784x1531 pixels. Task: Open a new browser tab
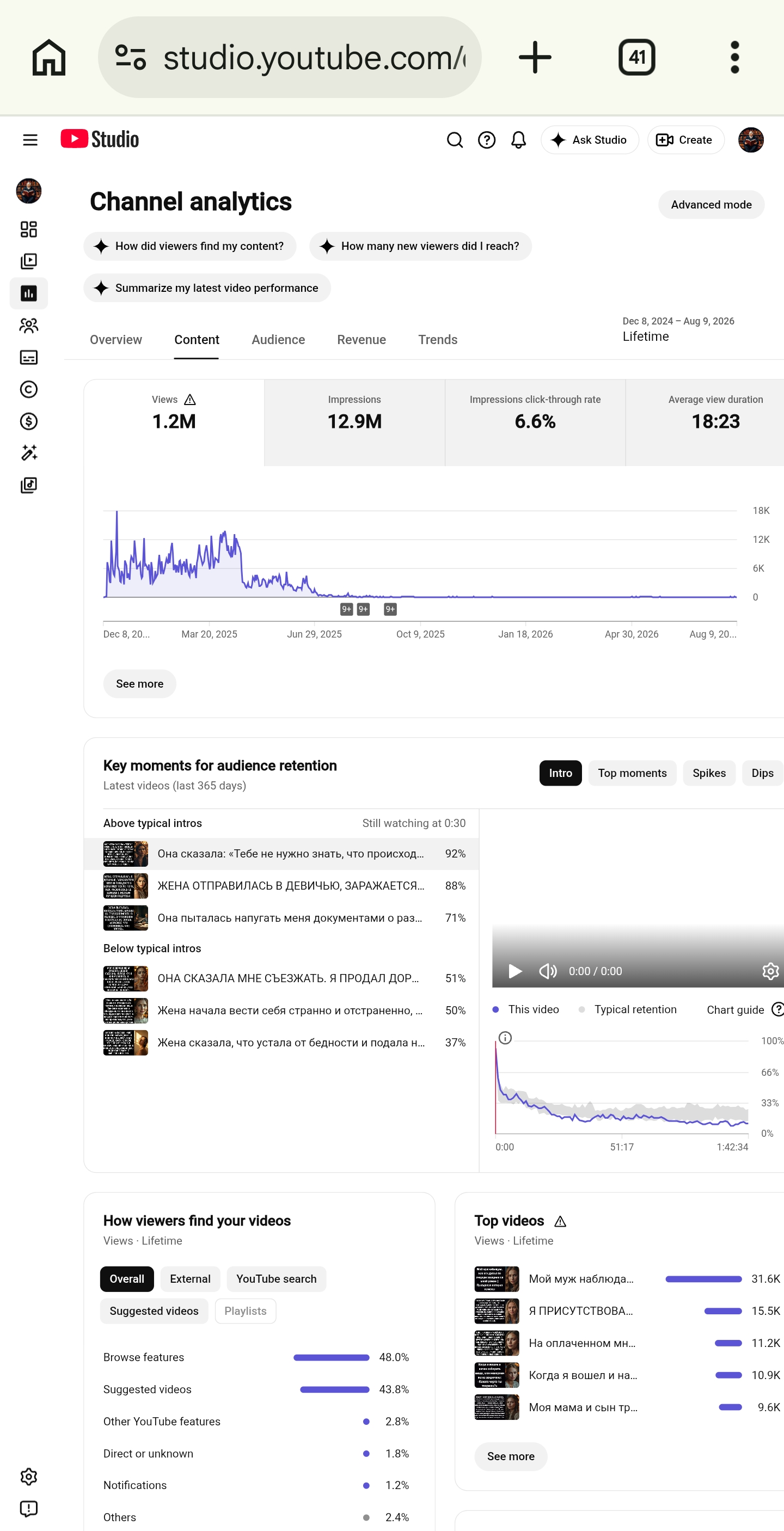point(535,58)
